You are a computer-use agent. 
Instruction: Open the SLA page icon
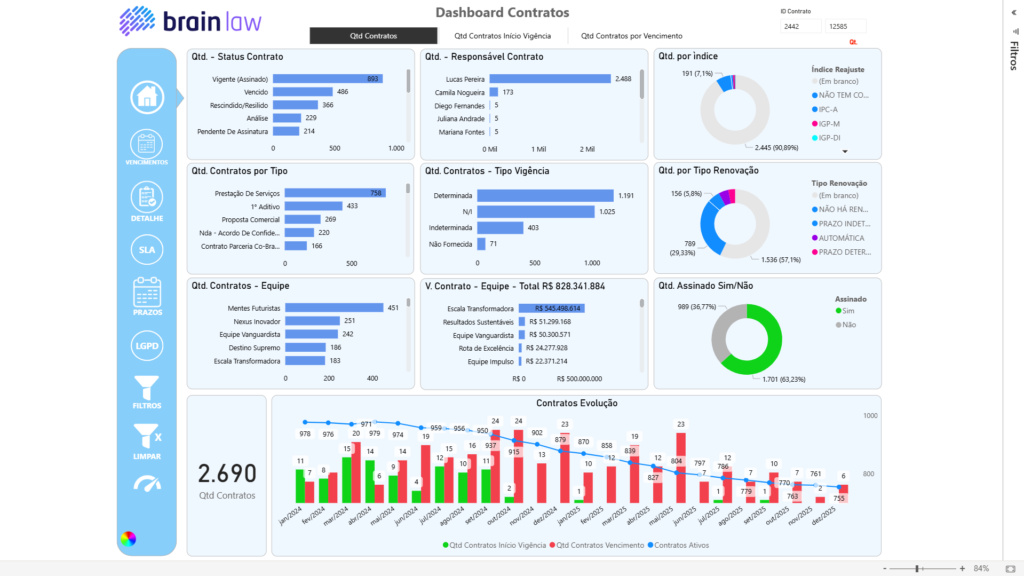(x=146, y=249)
